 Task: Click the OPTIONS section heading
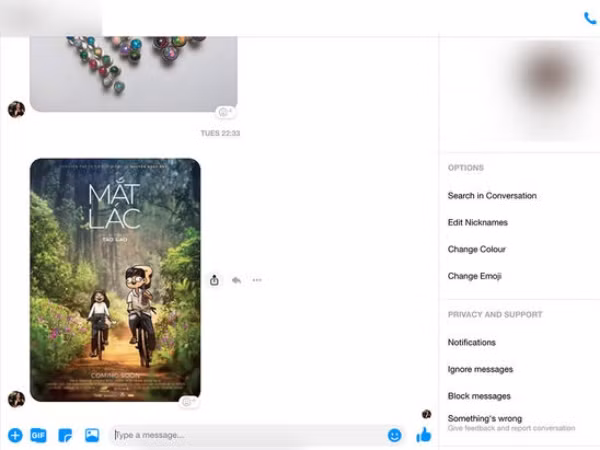coord(466,168)
